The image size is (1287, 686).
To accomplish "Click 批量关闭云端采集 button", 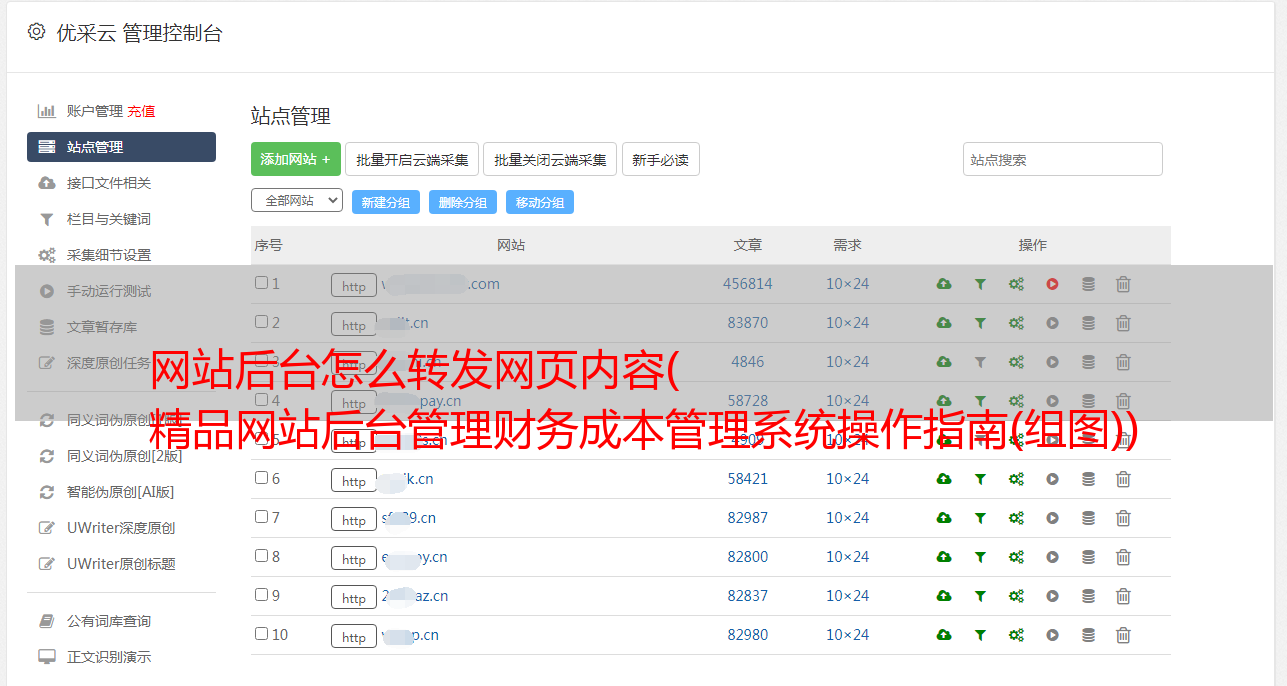I will [x=550, y=159].
